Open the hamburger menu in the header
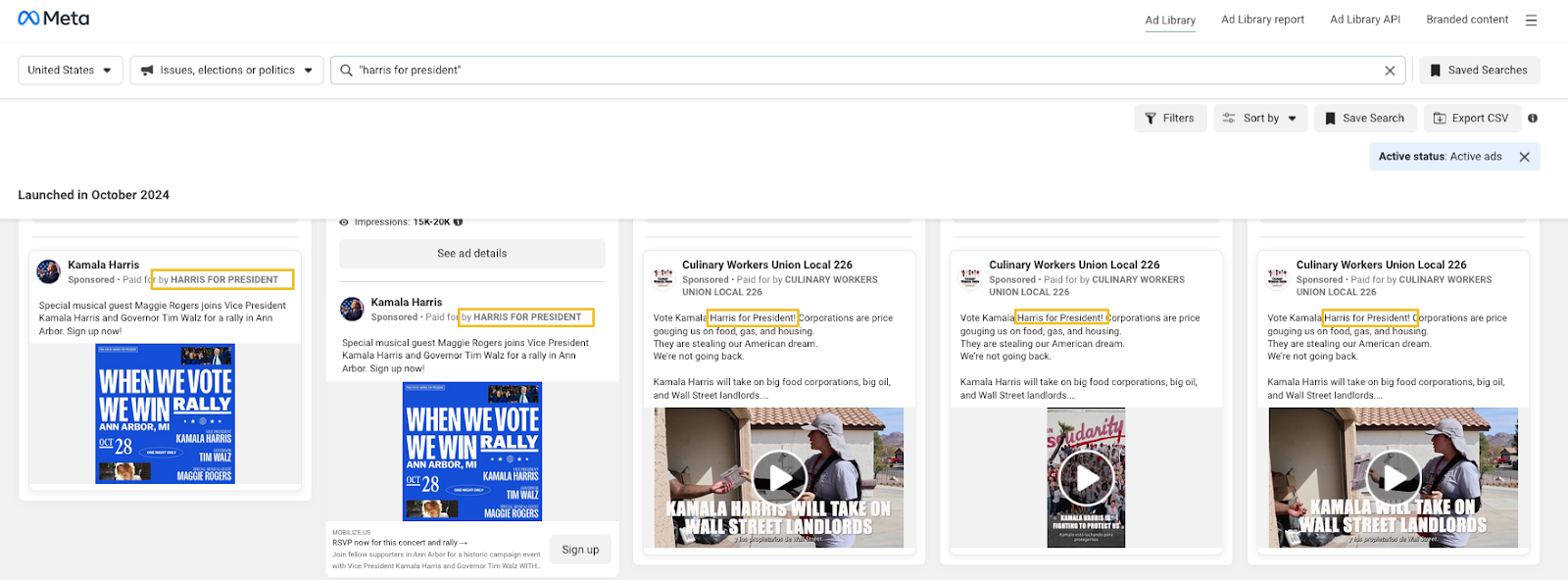The height and width of the screenshot is (580, 1568). 1531,20
